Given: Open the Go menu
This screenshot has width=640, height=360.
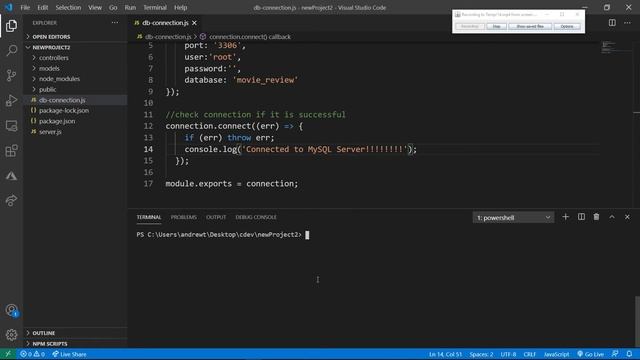Looking at the screenshot, I should (x=113, y=7).
